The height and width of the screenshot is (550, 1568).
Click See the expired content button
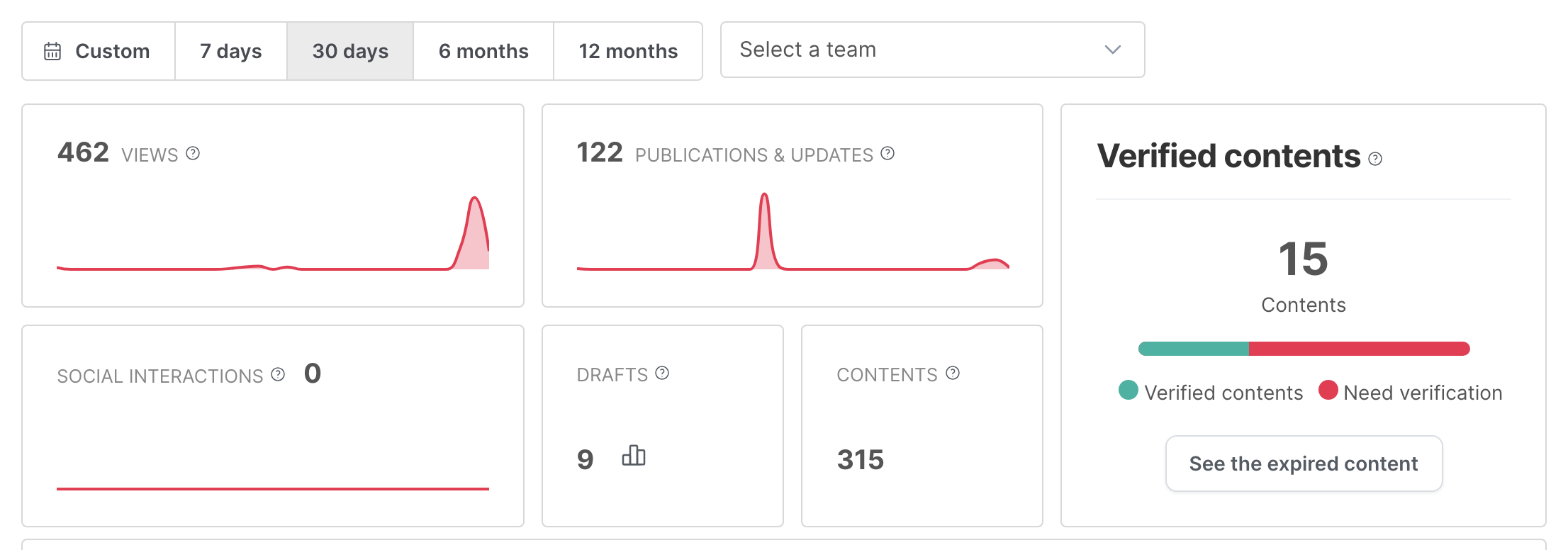[1304, 464]
